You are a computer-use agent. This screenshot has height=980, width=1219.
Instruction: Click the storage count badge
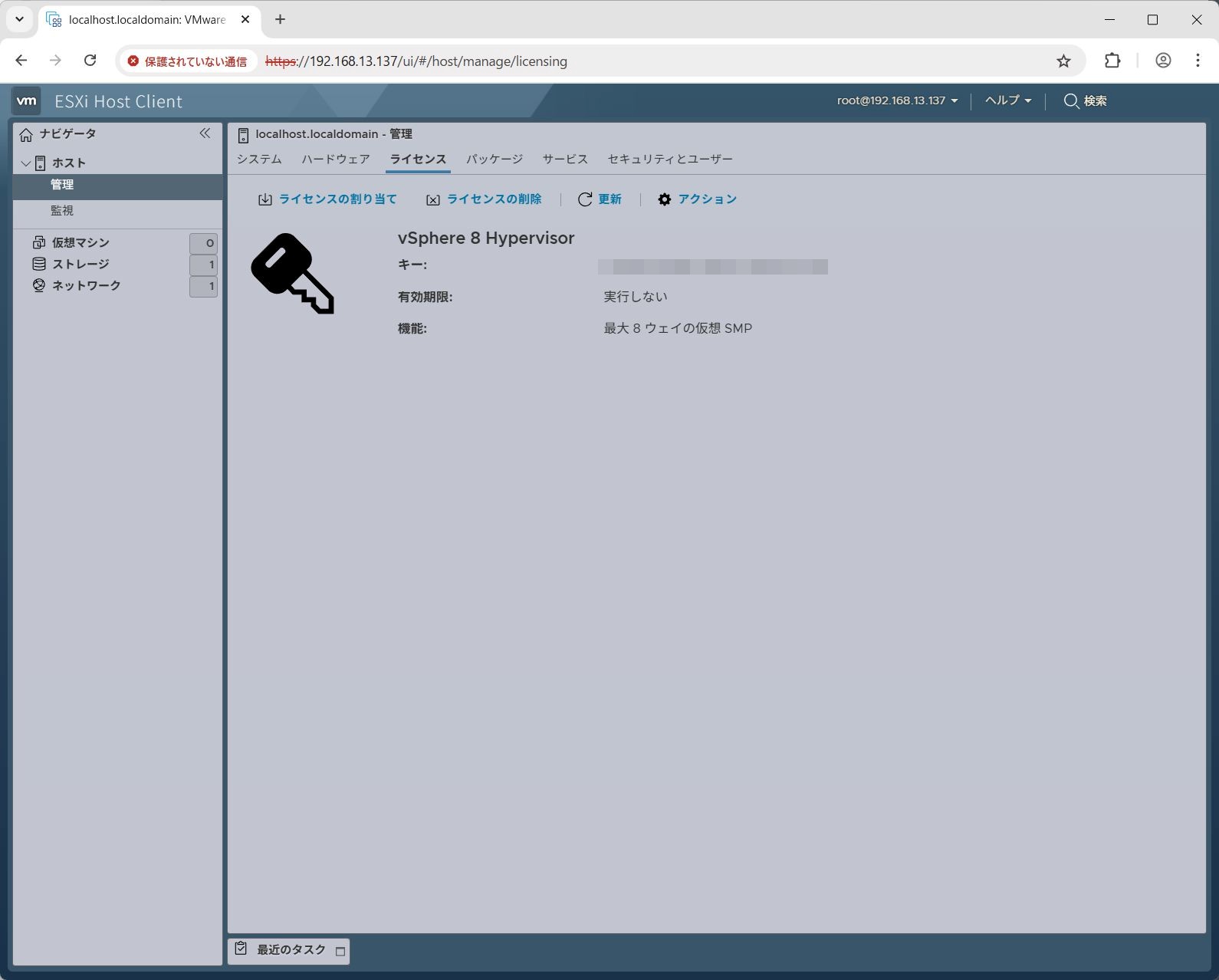pos(204,265)
